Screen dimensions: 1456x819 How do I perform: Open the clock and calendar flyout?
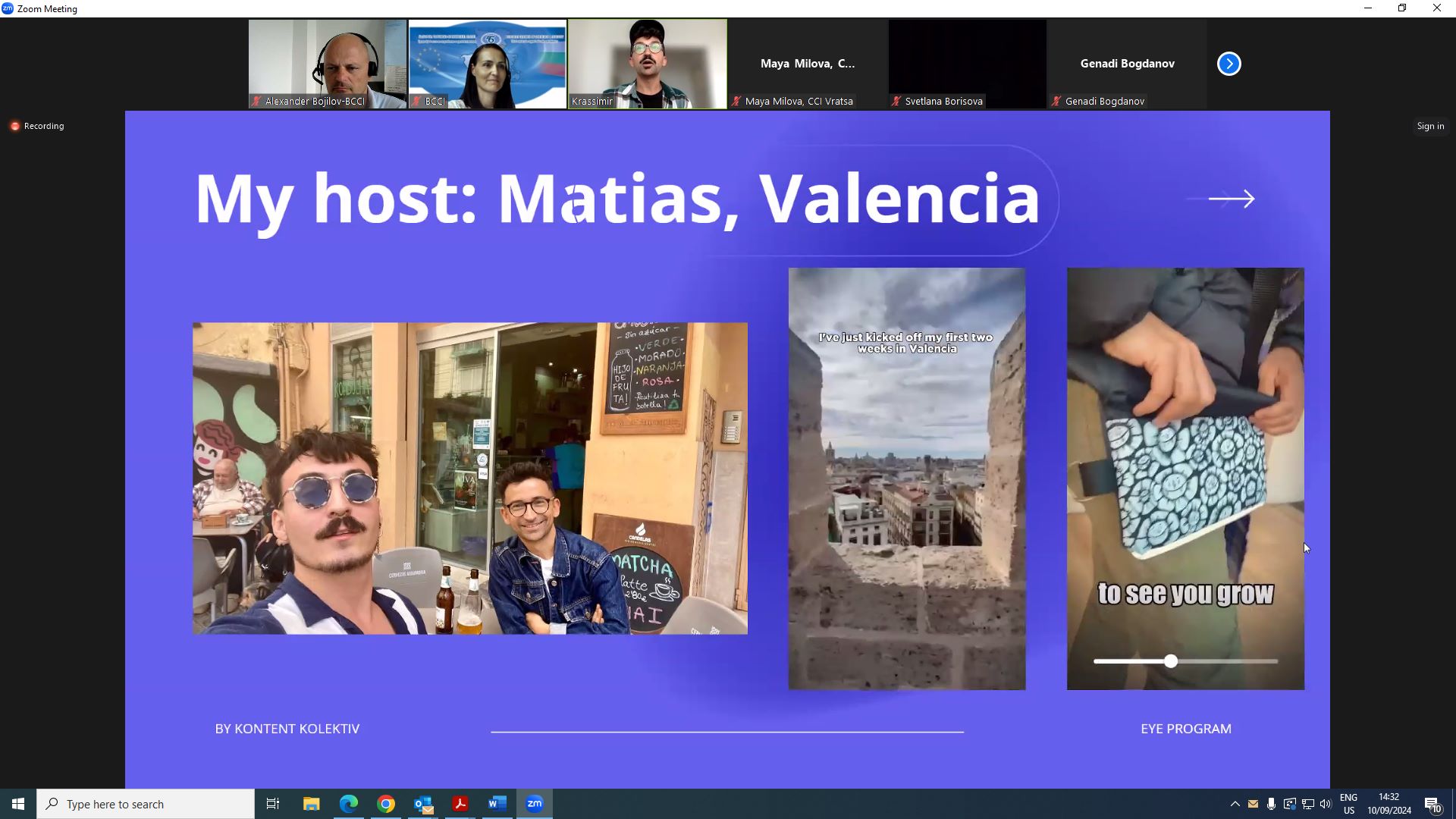1389,804
